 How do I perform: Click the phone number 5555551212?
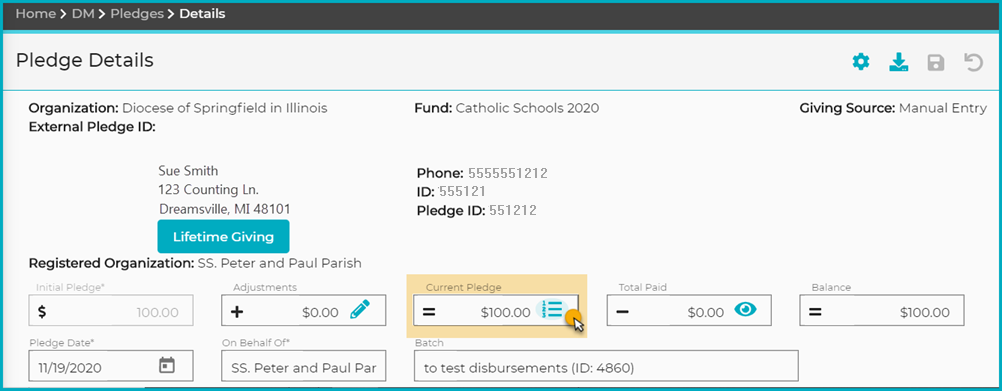point(507,173)
